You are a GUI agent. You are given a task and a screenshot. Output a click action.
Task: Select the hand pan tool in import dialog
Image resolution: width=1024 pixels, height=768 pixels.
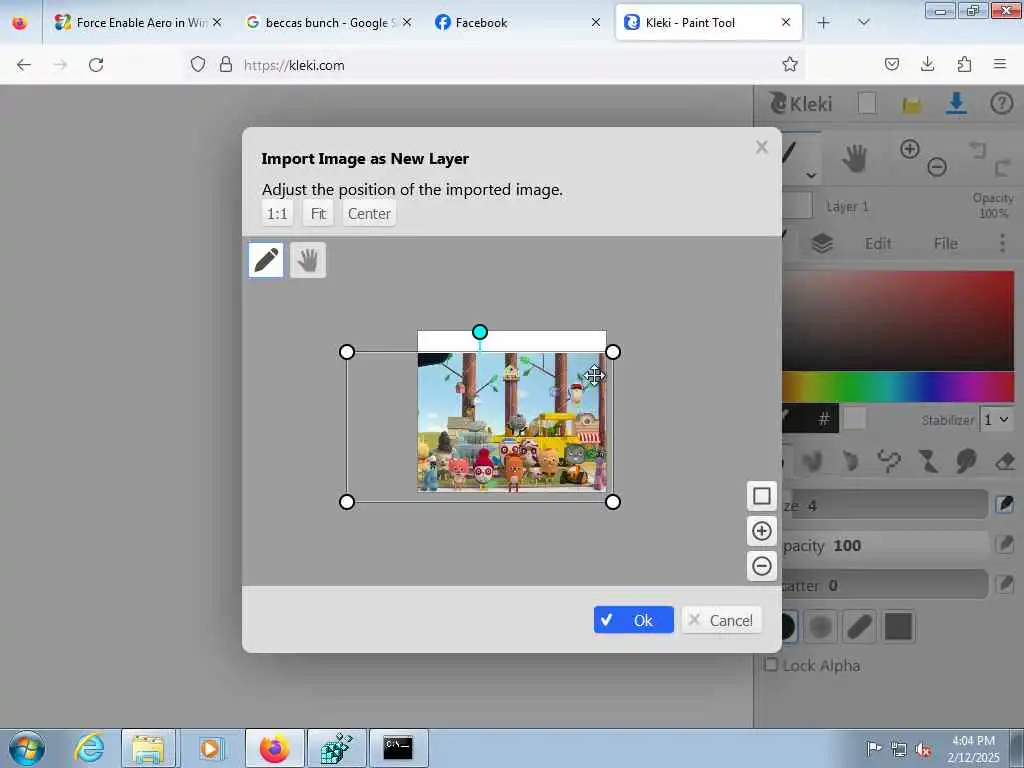pos(308,260)
